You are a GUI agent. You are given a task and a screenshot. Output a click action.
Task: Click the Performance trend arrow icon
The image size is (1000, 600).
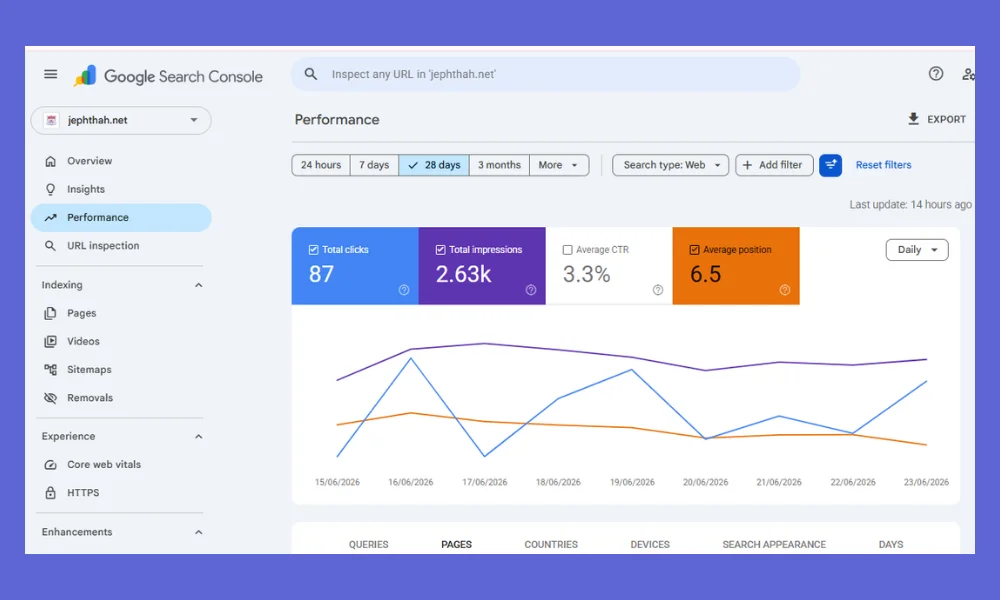(x=50, y=217)
